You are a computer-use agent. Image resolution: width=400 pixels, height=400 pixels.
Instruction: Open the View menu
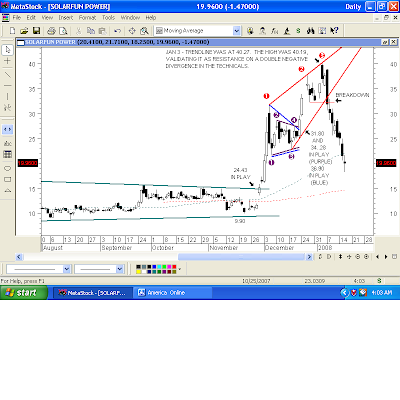47,18
